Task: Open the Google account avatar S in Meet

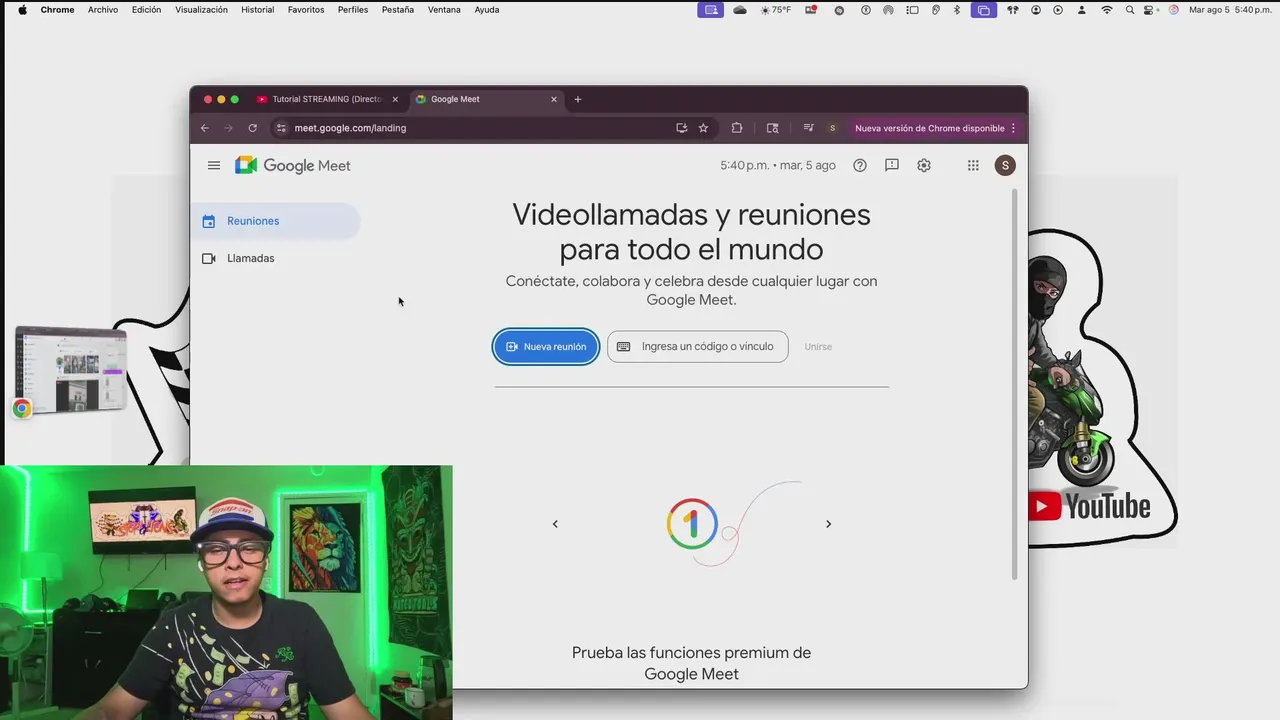Action: pyautogui.click(x=1005, y=166)
